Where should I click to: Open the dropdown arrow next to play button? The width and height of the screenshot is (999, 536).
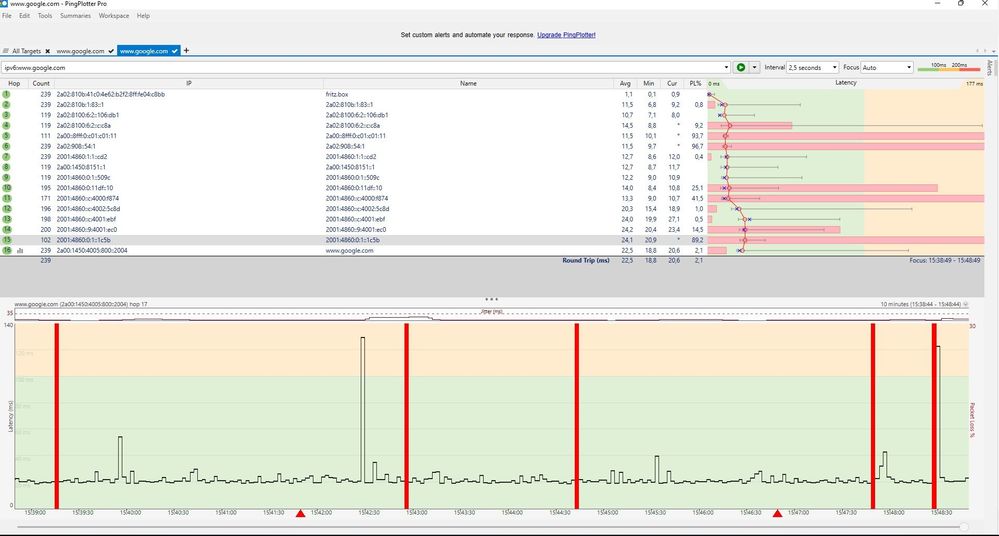754,67
